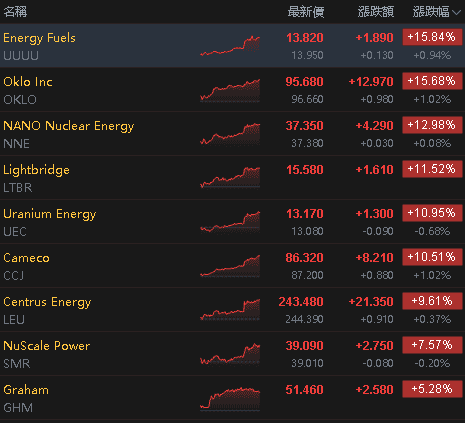465x423 pixels.
Task: Click the +5.28% badge for Graham
Action: [x=432, y=389]
